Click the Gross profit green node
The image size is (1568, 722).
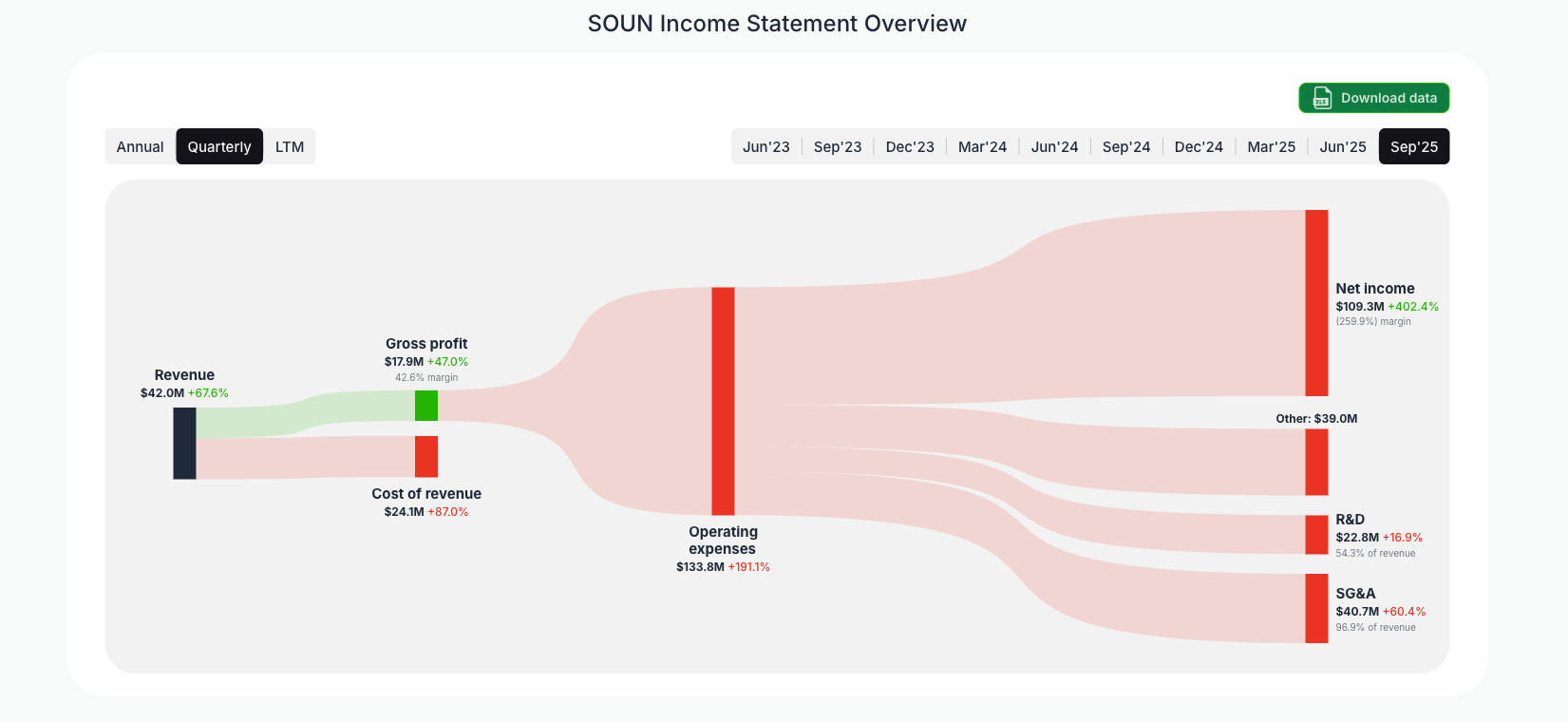(x=426, y=406)
